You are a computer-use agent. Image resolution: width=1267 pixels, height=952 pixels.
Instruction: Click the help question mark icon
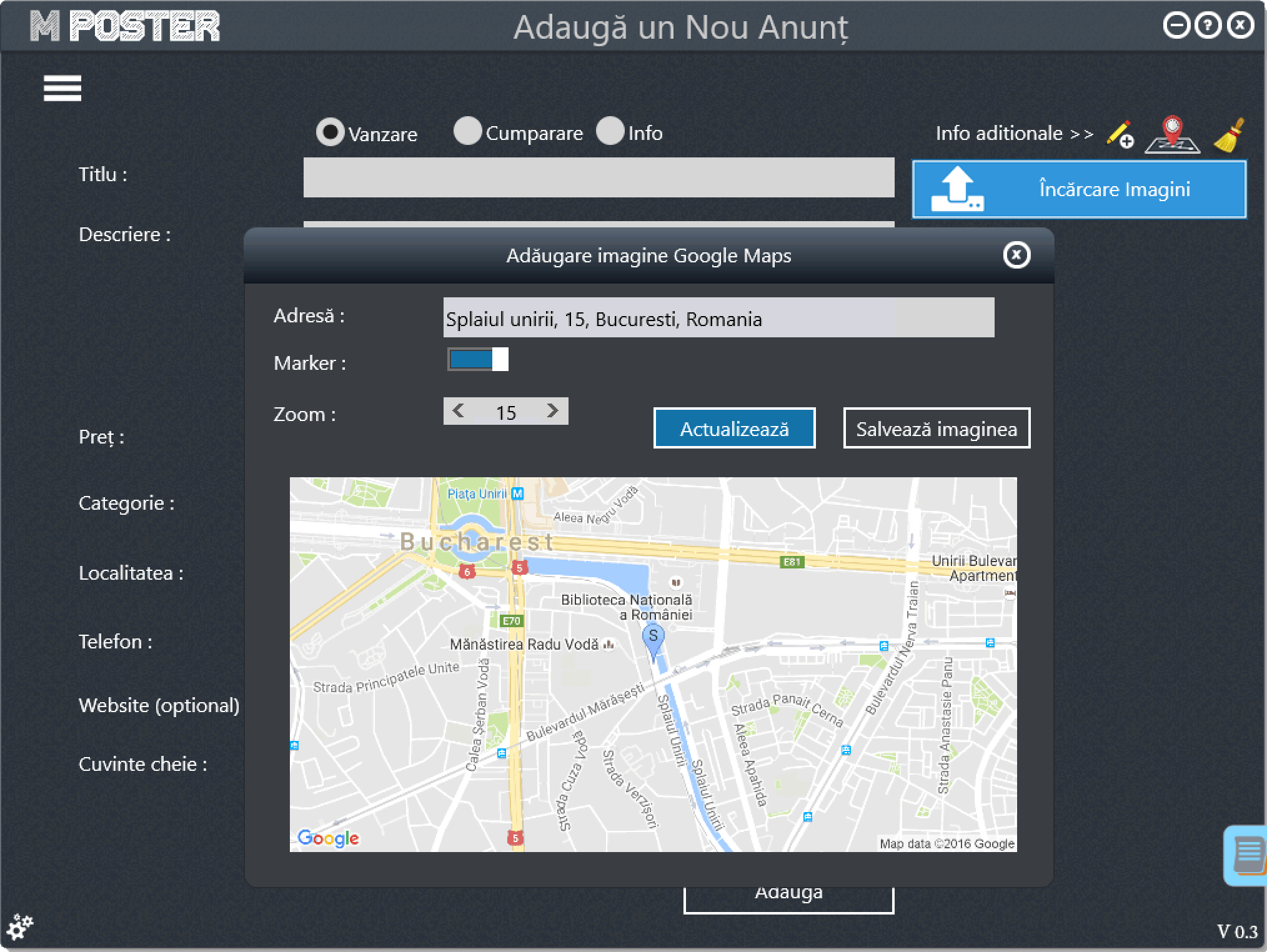click(1208, 26)
